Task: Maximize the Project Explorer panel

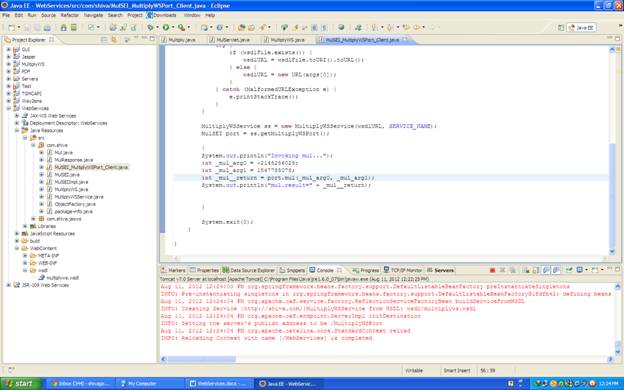Action: 152,39
